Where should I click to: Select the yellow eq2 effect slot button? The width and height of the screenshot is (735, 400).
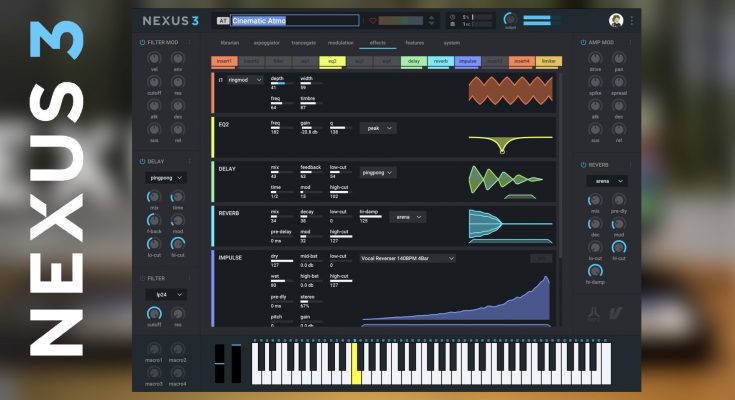pos(334,61)
